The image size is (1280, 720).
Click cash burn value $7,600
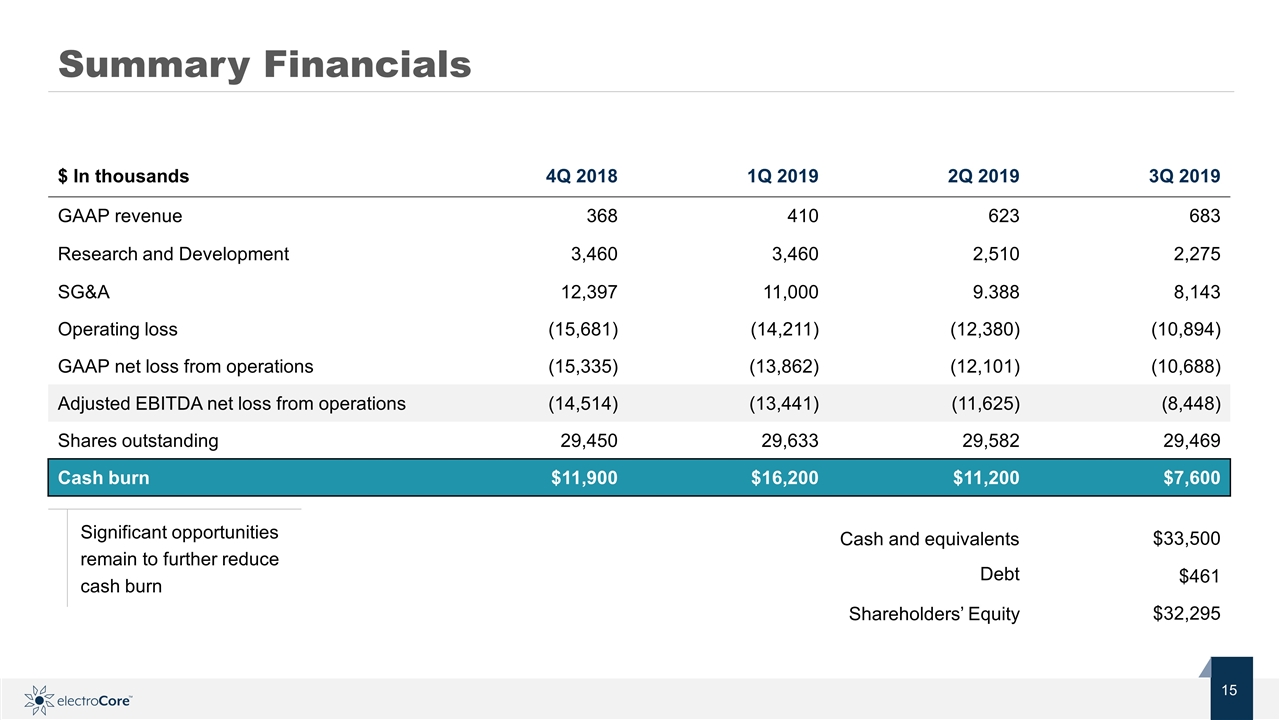pos(1191,478)
